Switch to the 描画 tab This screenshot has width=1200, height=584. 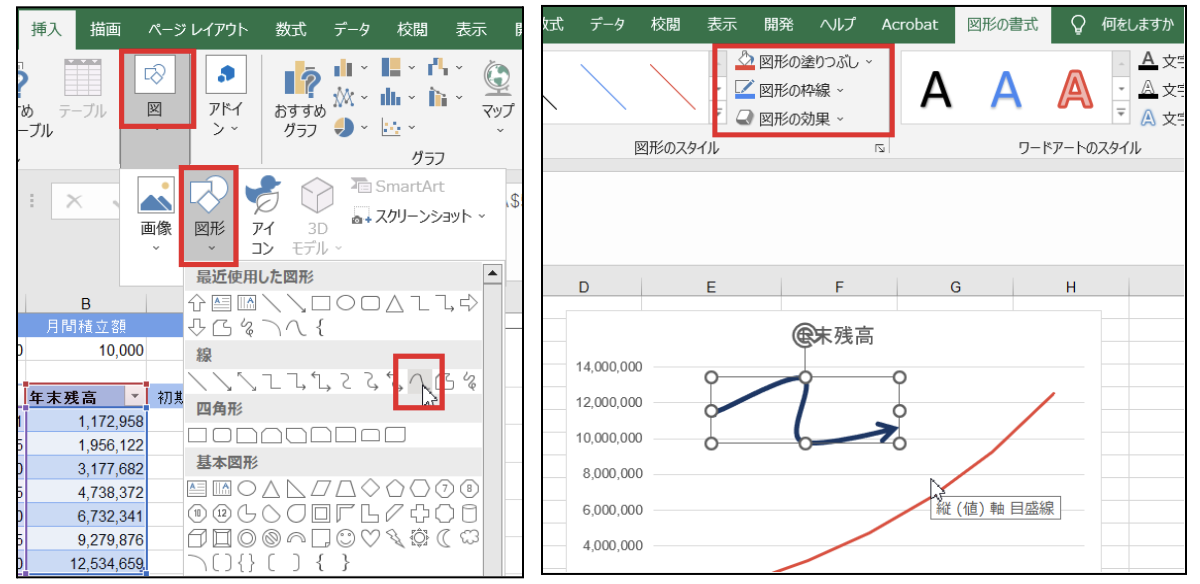click(x=107, y=29)
